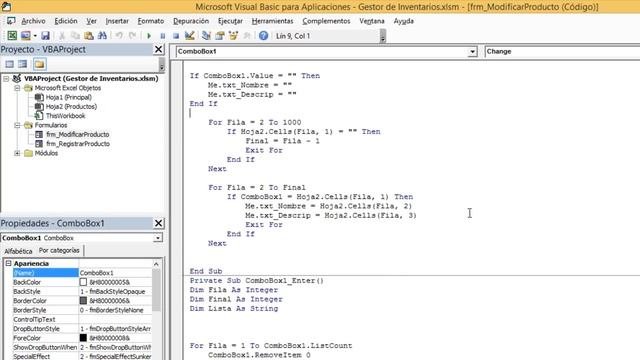Image resolution: width=640 pixels, height=360 pixels.
Task: Close the Proyecto - VBAProject panel
Action: coord(158,49)
